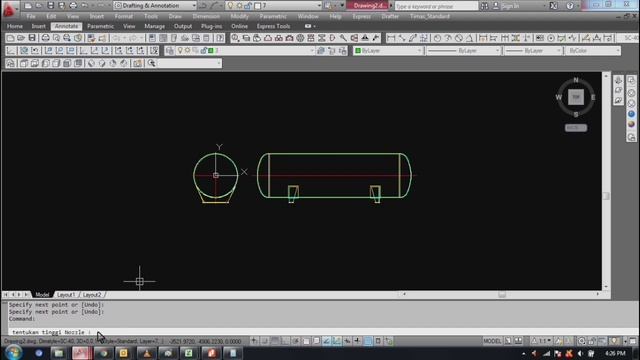Click the TOP face of the ViewCube
The image size is (640, 360).
coord(576,97)
